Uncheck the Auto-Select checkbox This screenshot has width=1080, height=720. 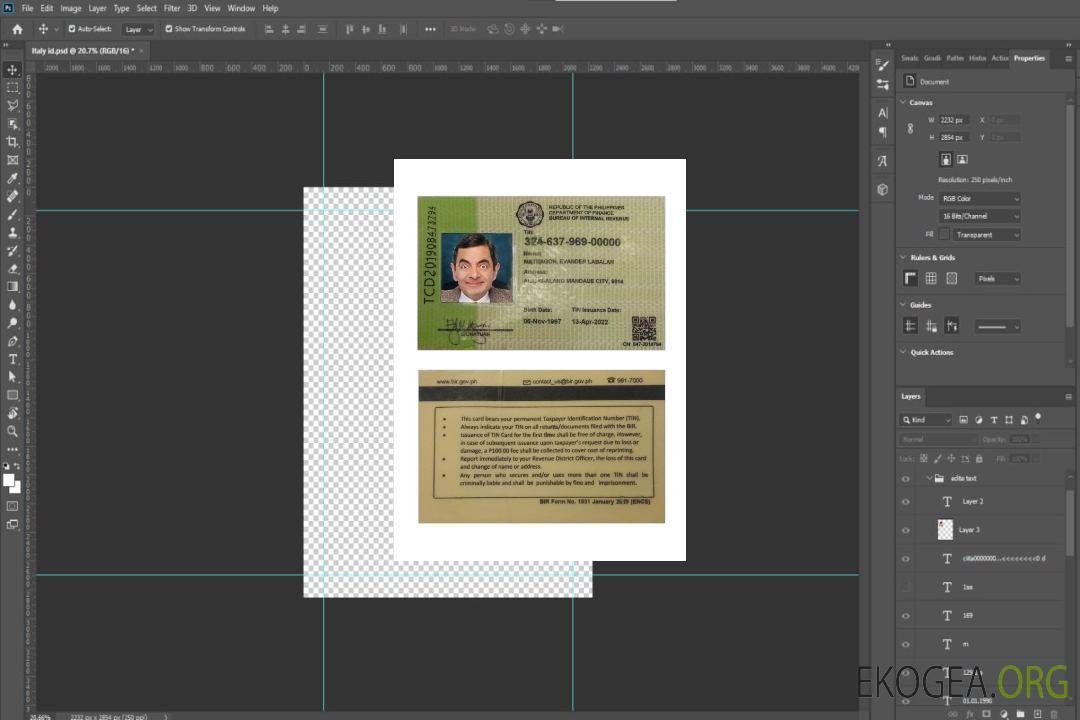(72, 29)
